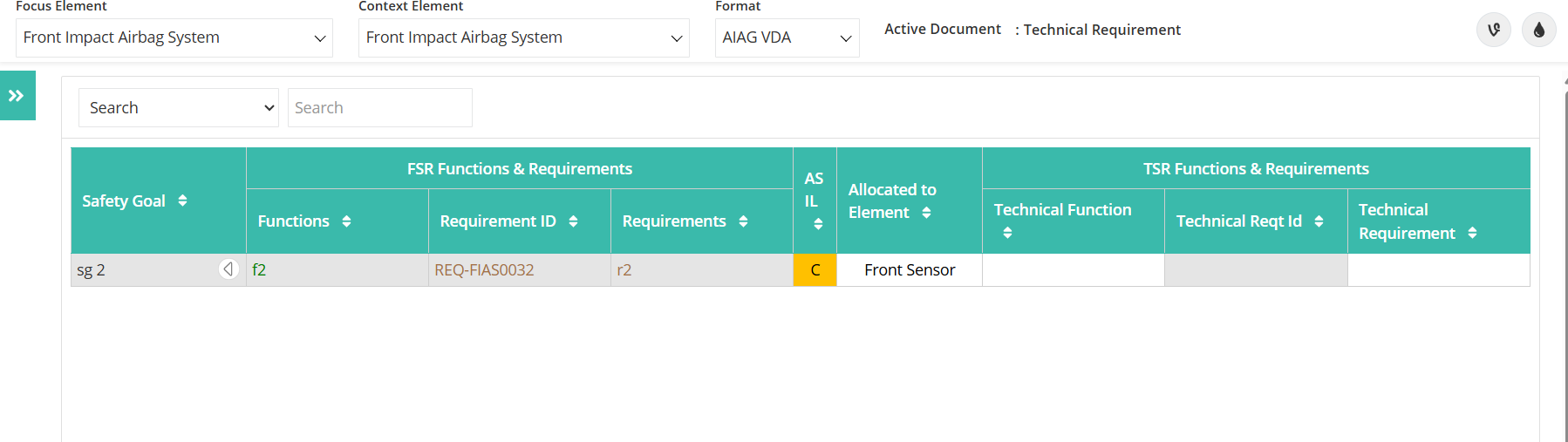Click the f2 function link
Screen dimensions: 1568x442
click(259, 270)
